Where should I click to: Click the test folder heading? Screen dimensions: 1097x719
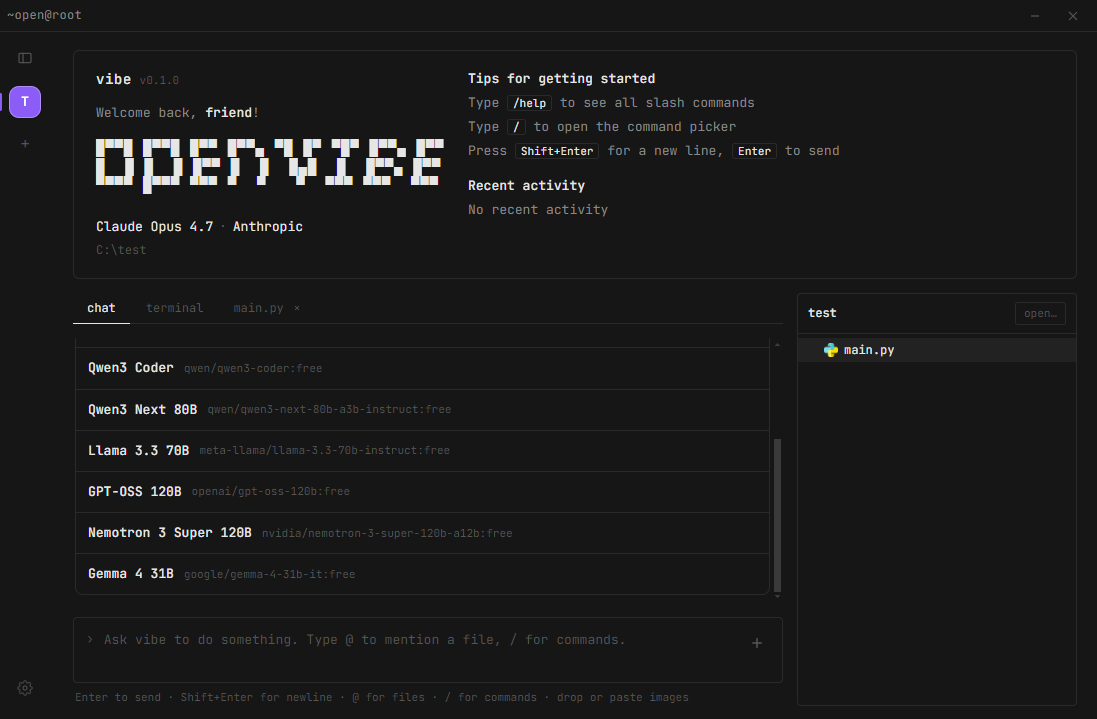[822, 313]
